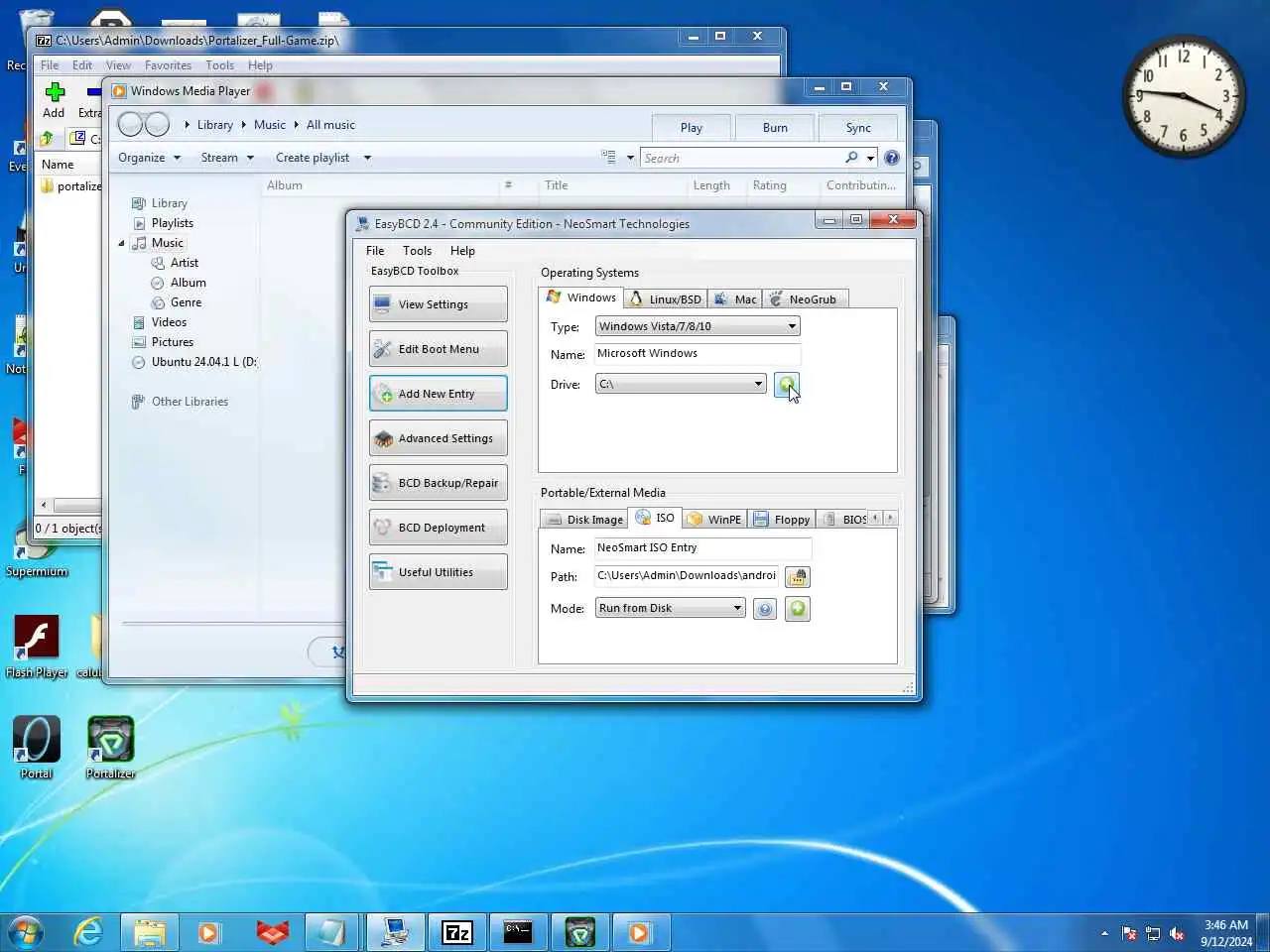1270x952 pixels.
Task: Open the Type dropdown showing Windows Vista/7/8/10
Action: [698, 326]
